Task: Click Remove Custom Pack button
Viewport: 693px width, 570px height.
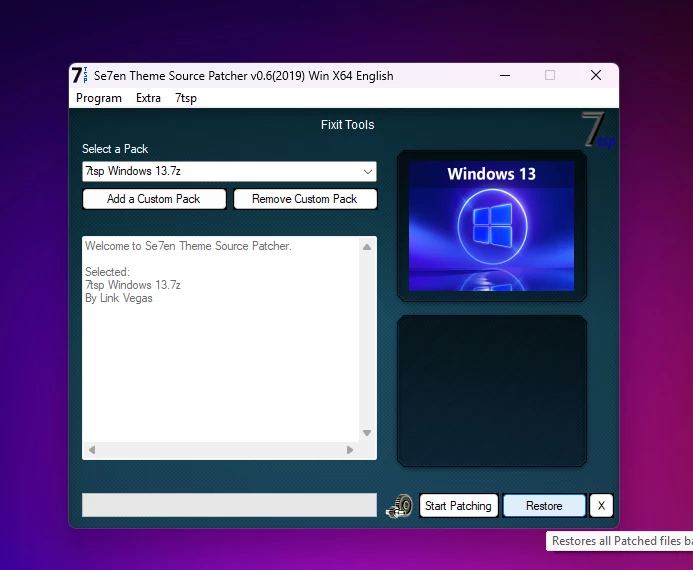Action: [x=305, y=199]
